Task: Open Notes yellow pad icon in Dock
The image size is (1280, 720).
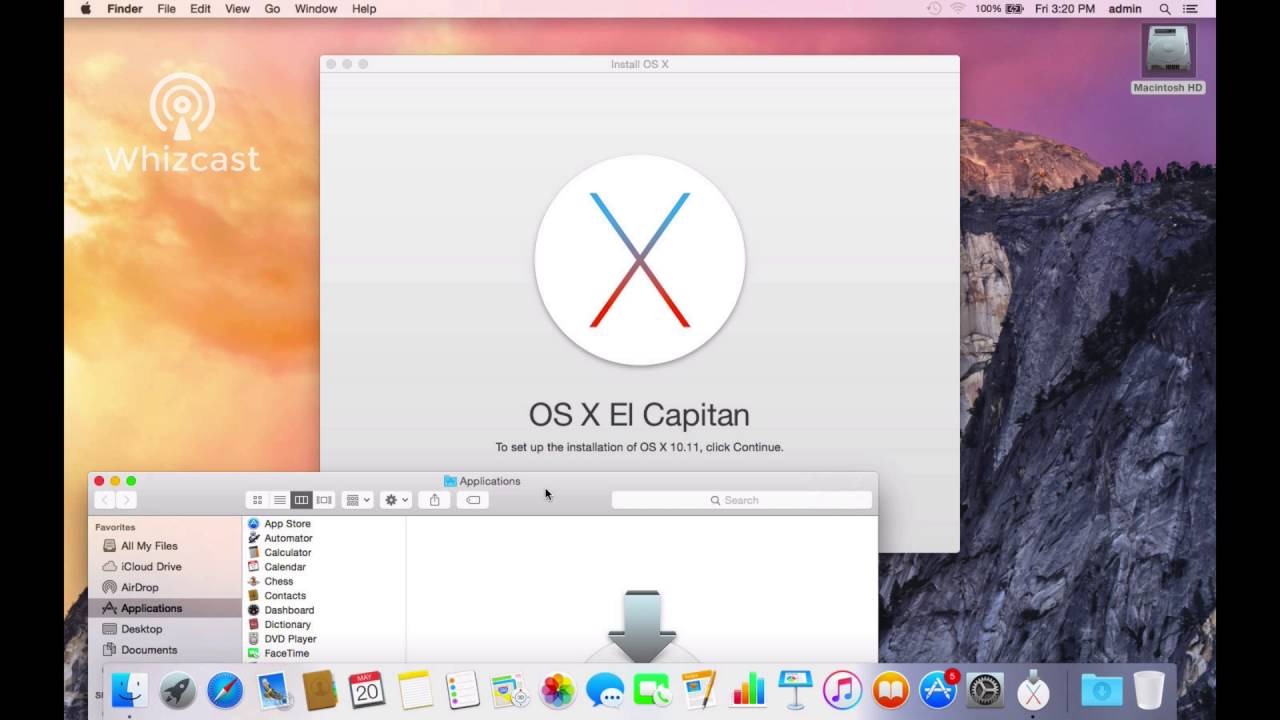Action: coord(414,690)
